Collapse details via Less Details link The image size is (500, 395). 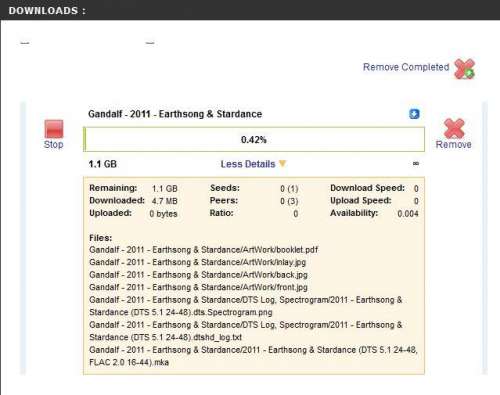click(x=248, y=164)
